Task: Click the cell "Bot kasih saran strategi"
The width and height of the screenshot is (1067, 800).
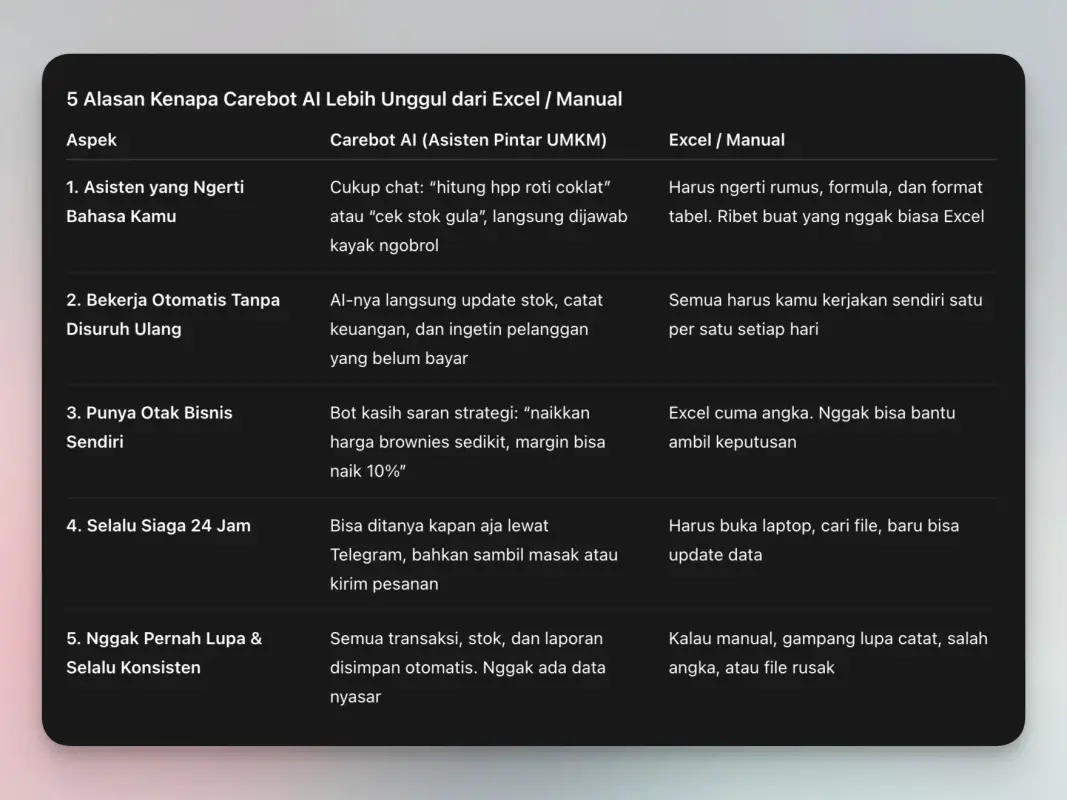Action: [x=467, y=441]
